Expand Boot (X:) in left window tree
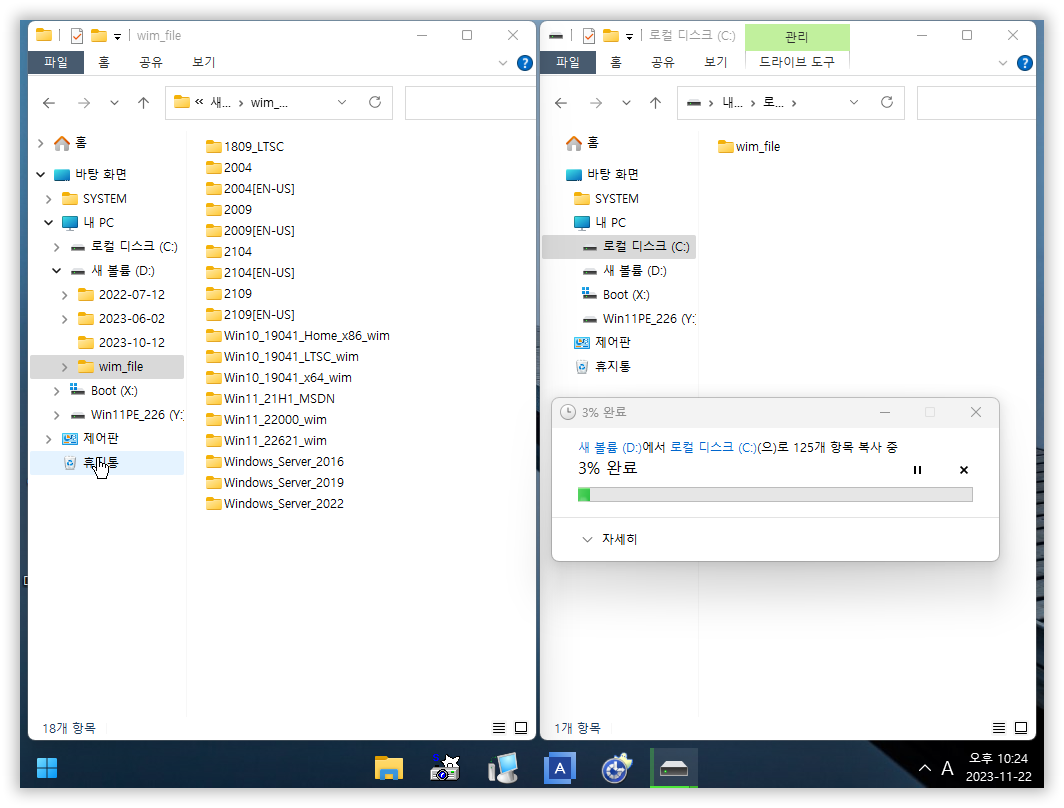The image size is (1064, 808). click(x=56, y=391)
